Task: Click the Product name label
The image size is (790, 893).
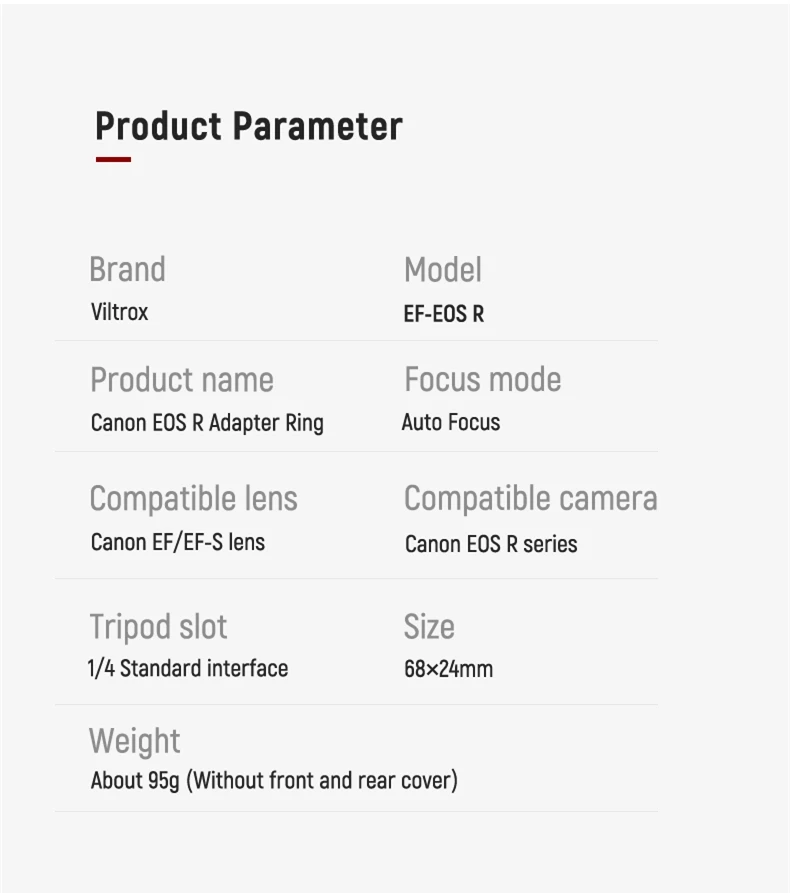Action: click(181, 380)
